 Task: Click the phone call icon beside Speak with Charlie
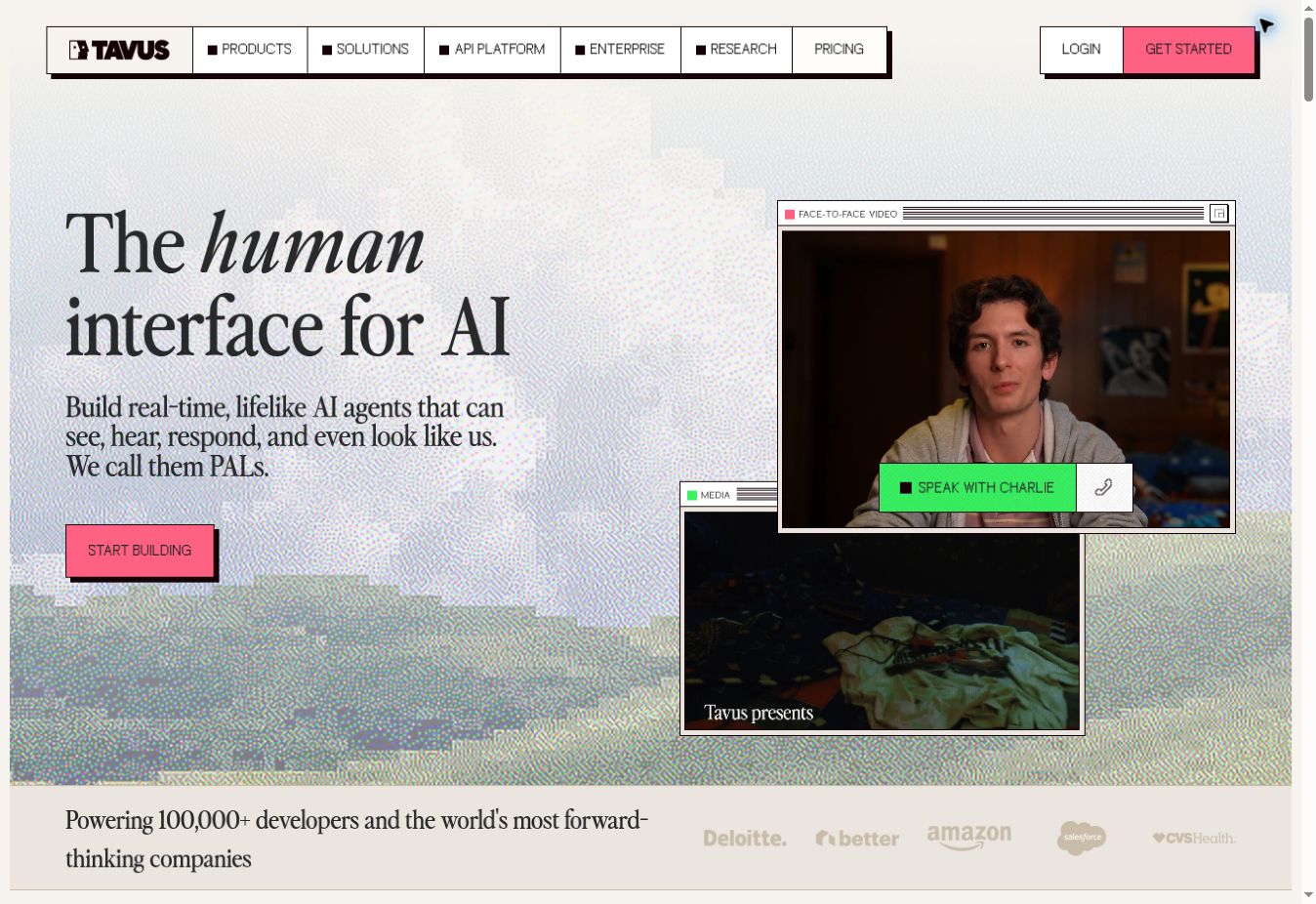coord(1104,487)
